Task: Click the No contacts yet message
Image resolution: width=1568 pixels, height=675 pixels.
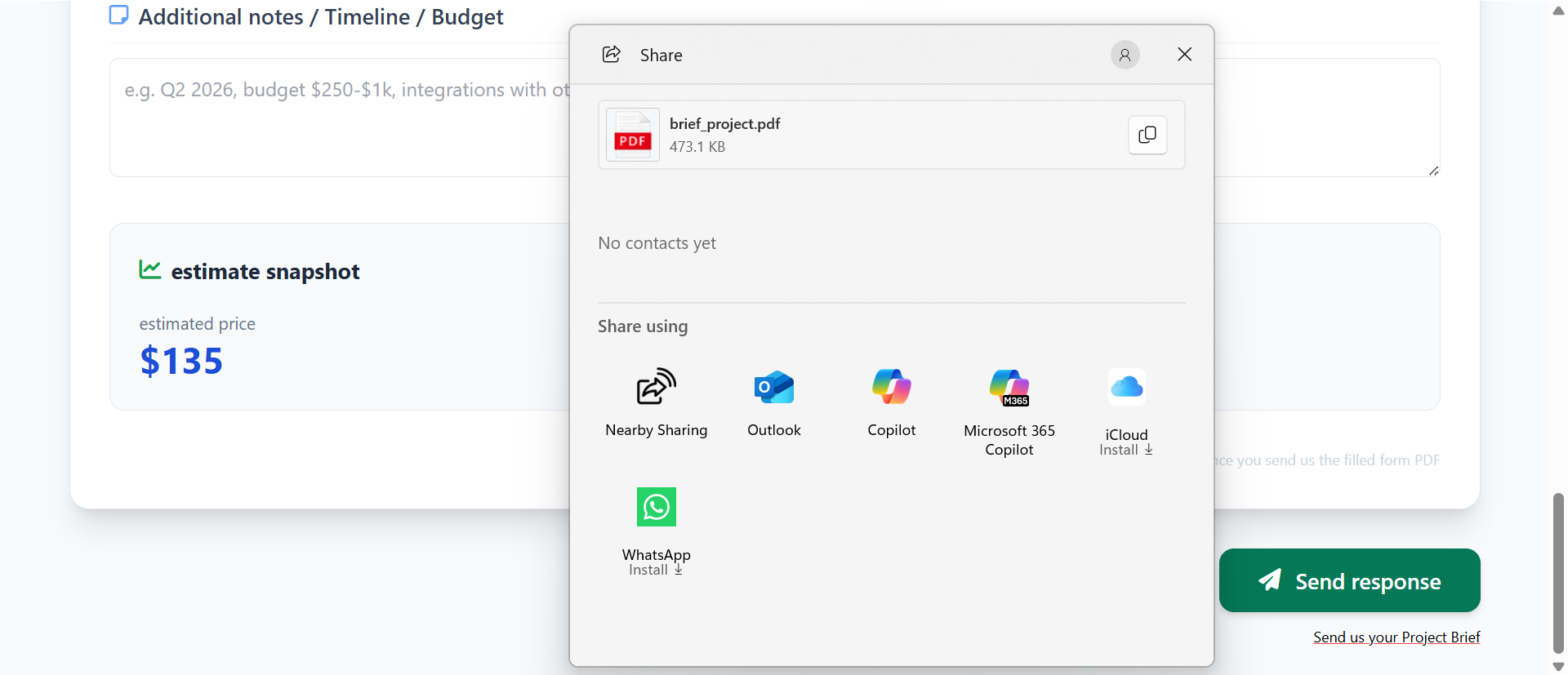Action: pyautogui.click(x=657, y=243)
